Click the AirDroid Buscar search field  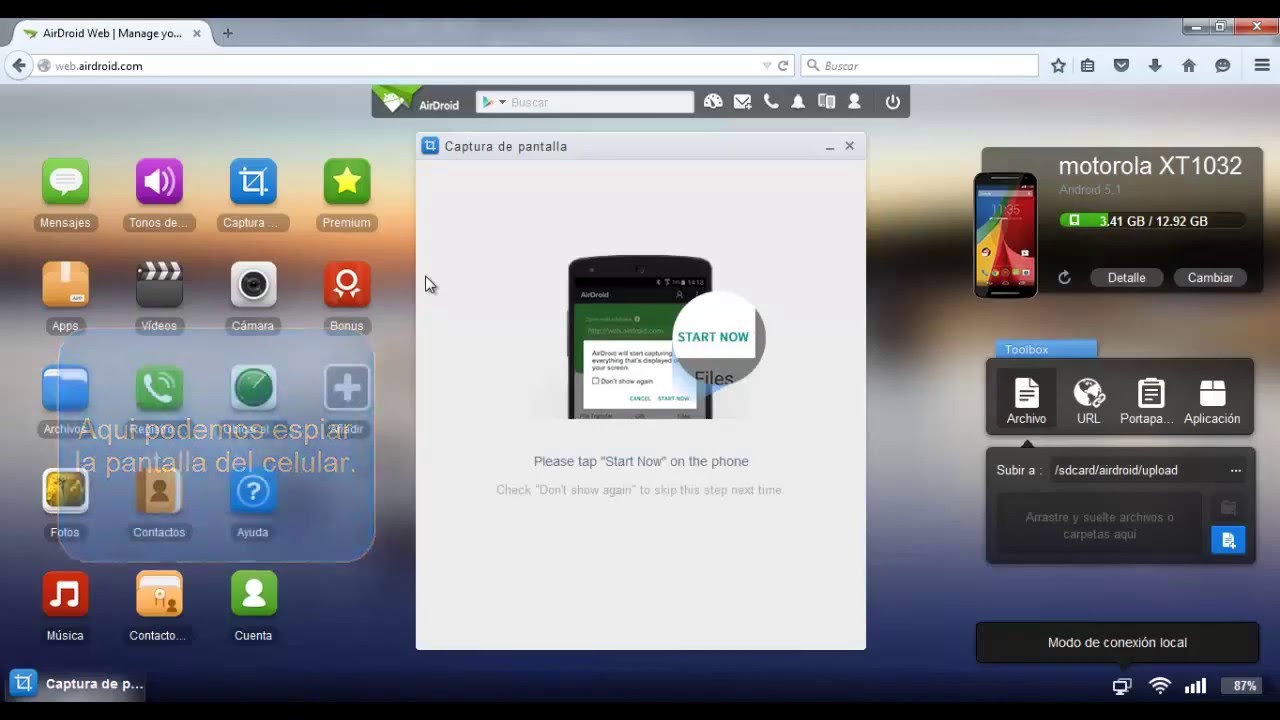pos(600,102)
